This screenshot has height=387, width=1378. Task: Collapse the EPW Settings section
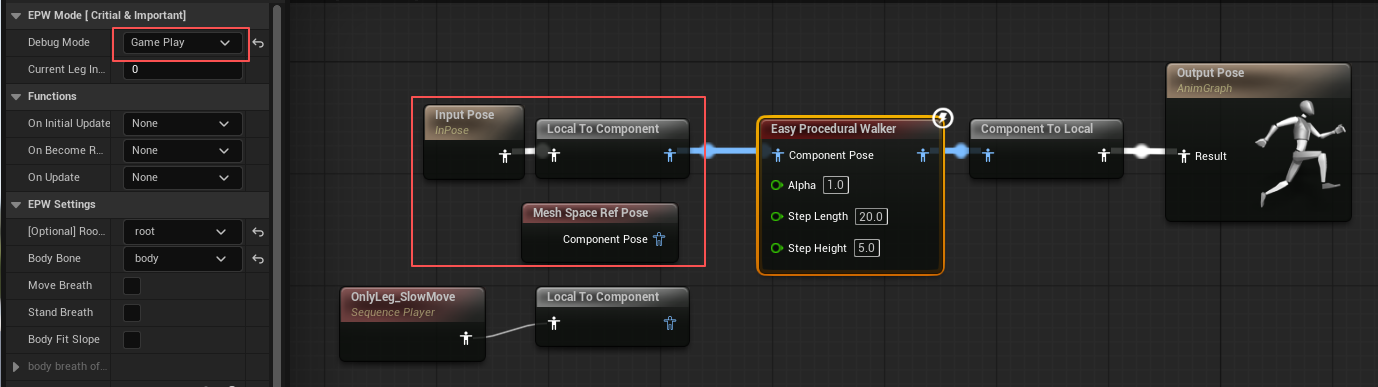[15, 204]
